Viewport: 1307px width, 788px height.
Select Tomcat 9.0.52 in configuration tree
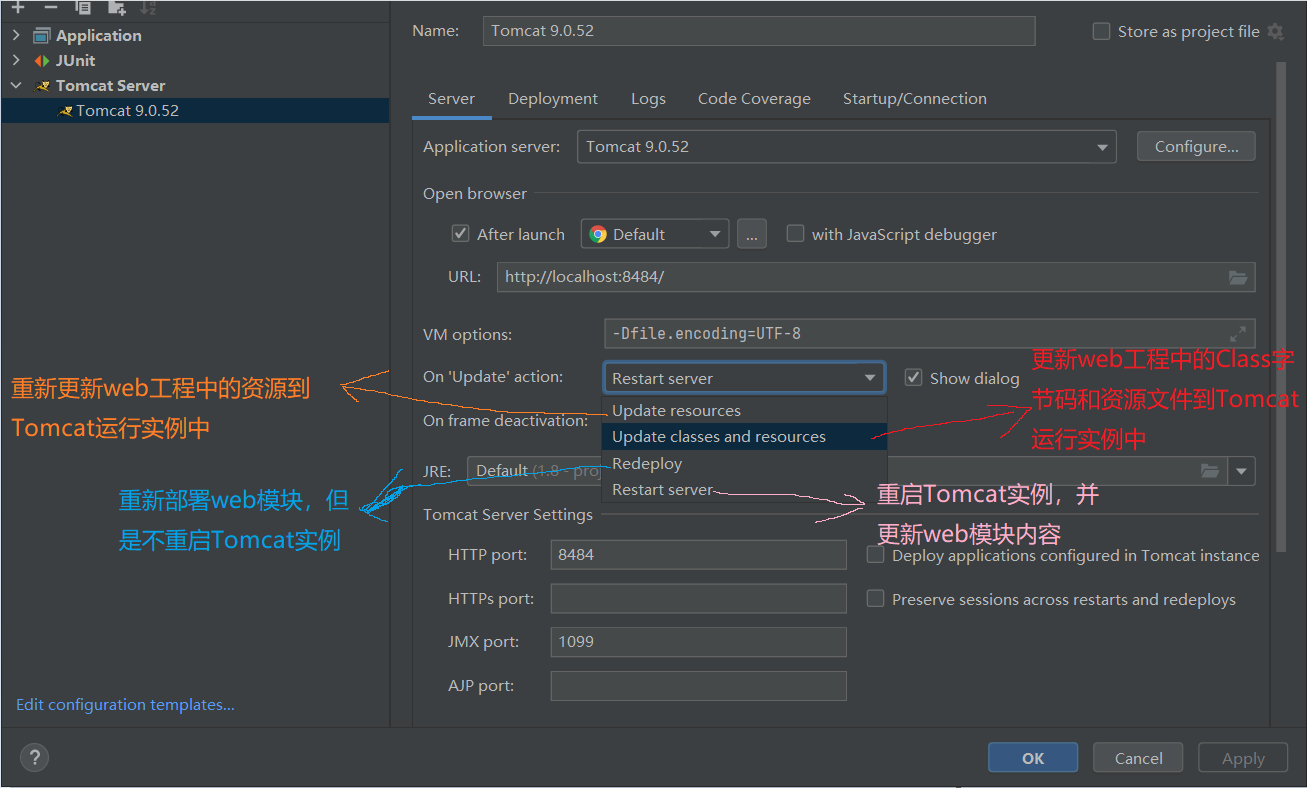coord(195,111)
